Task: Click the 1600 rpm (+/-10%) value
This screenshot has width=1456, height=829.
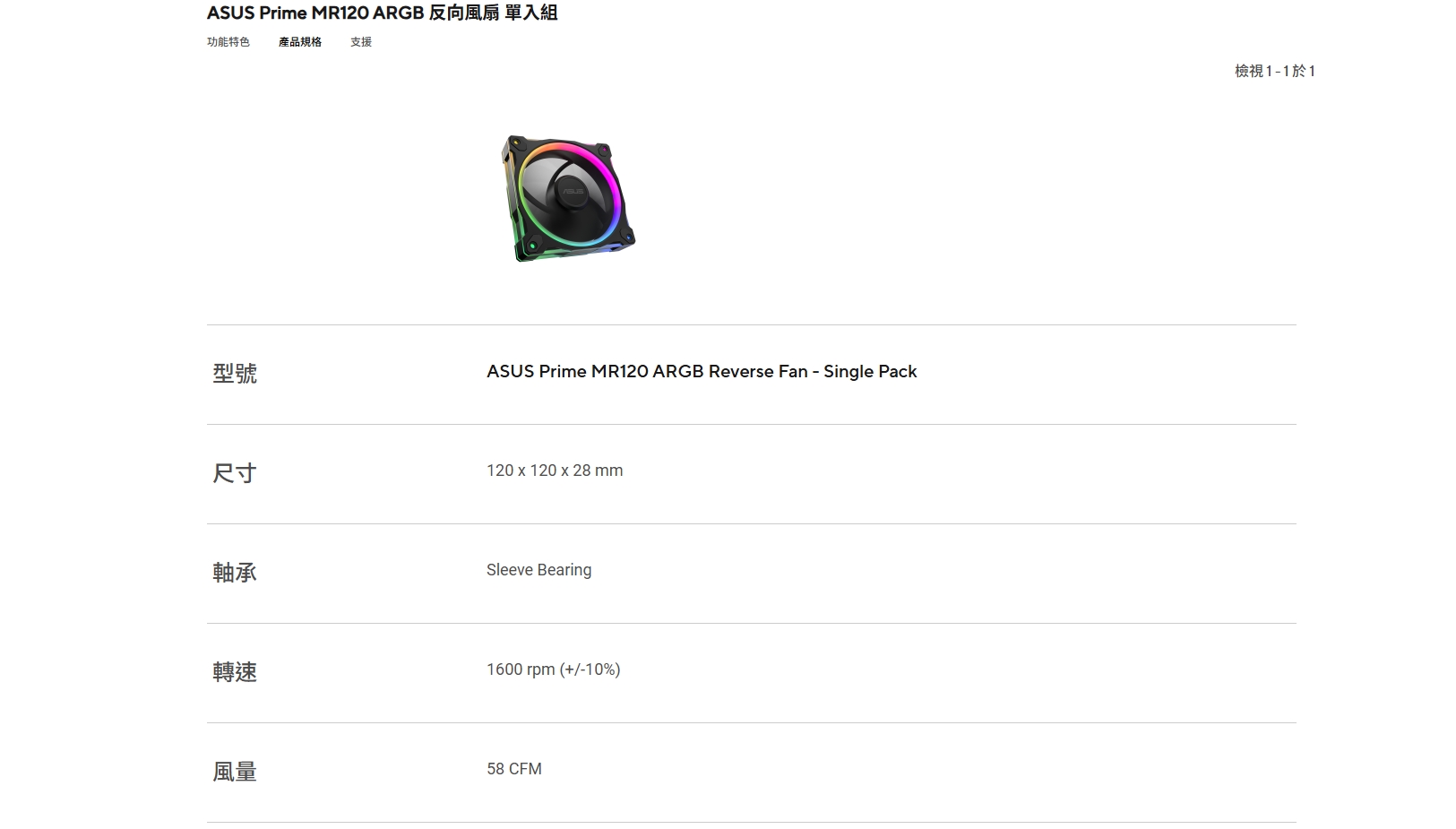Action: tap(553, 669)
